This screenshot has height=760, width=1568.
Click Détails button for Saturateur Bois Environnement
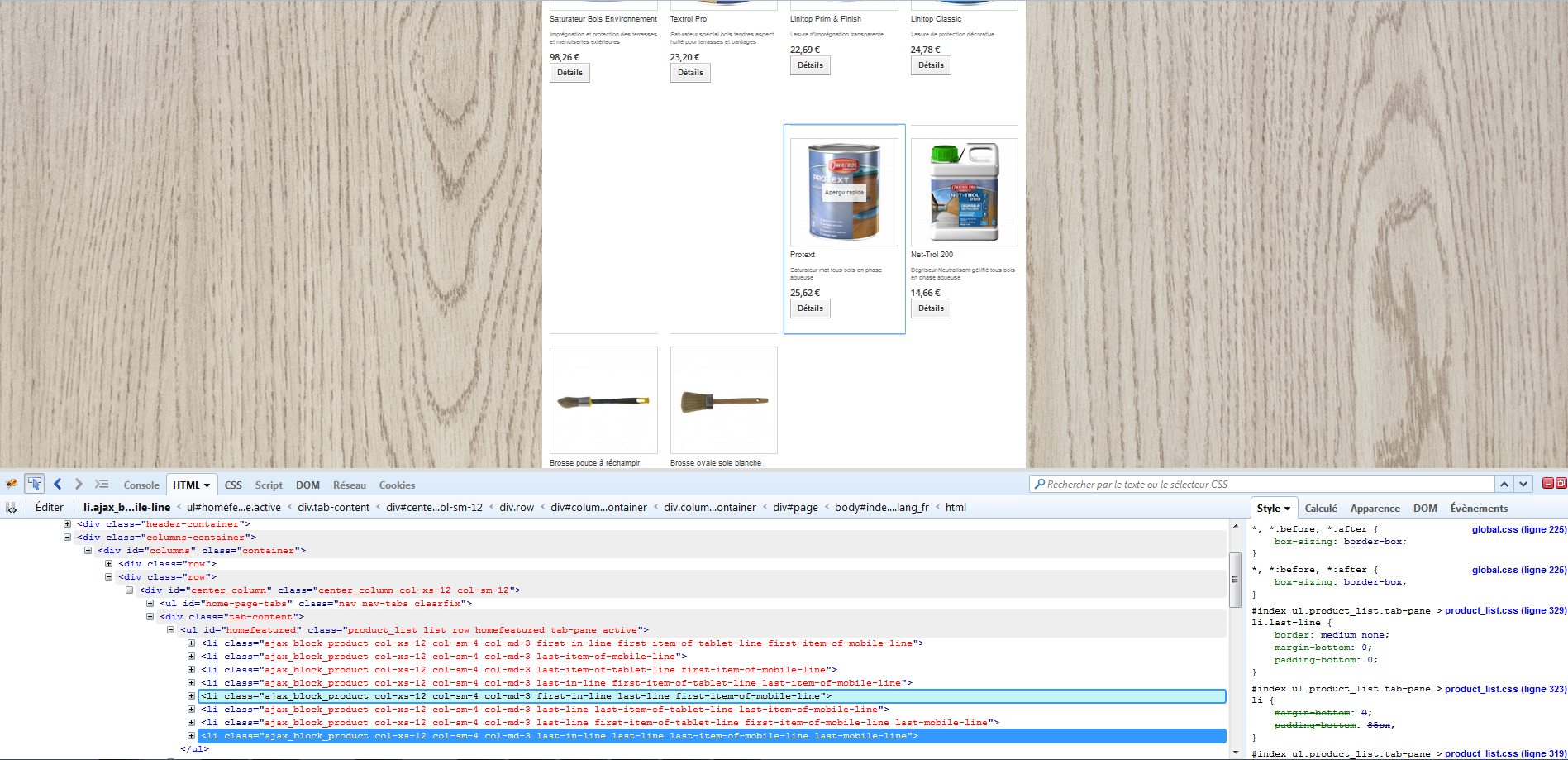coord(570,73)
